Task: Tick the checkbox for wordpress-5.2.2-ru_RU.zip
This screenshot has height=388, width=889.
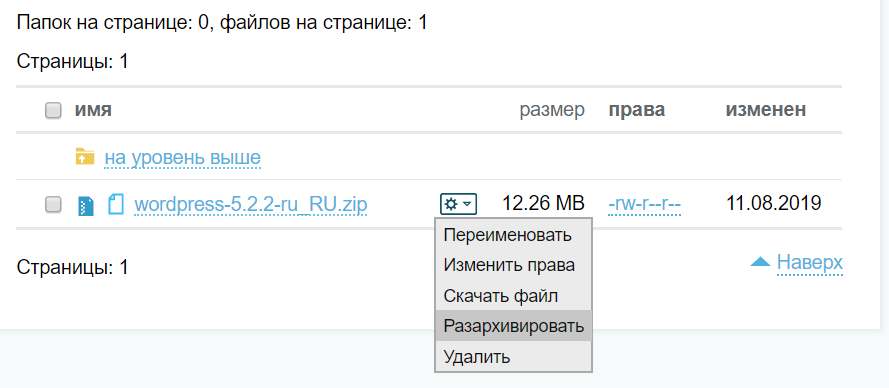Action: pyautogui.click(x=53, y=204)
